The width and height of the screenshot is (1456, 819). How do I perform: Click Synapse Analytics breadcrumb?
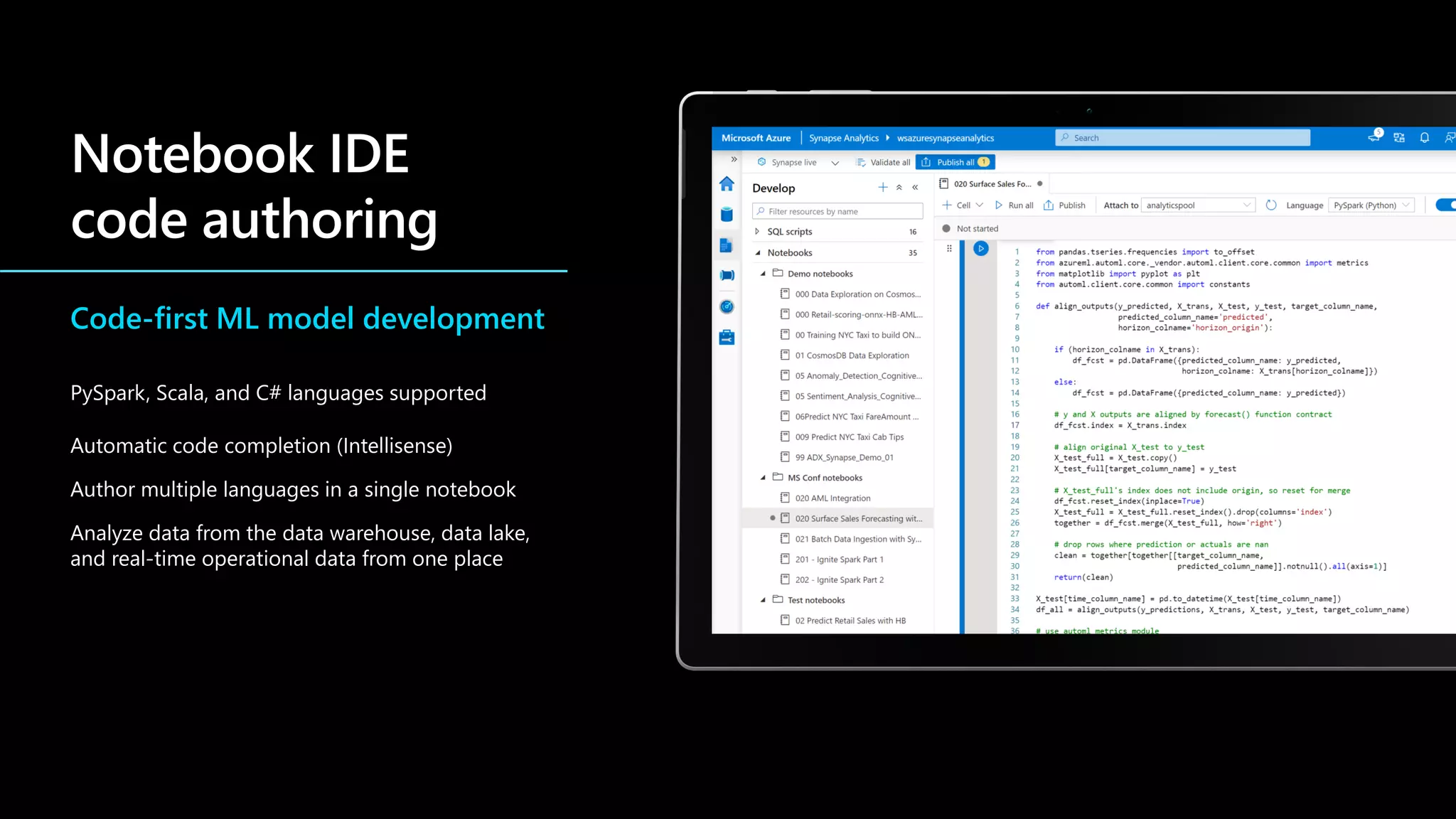tap(844, 138)
